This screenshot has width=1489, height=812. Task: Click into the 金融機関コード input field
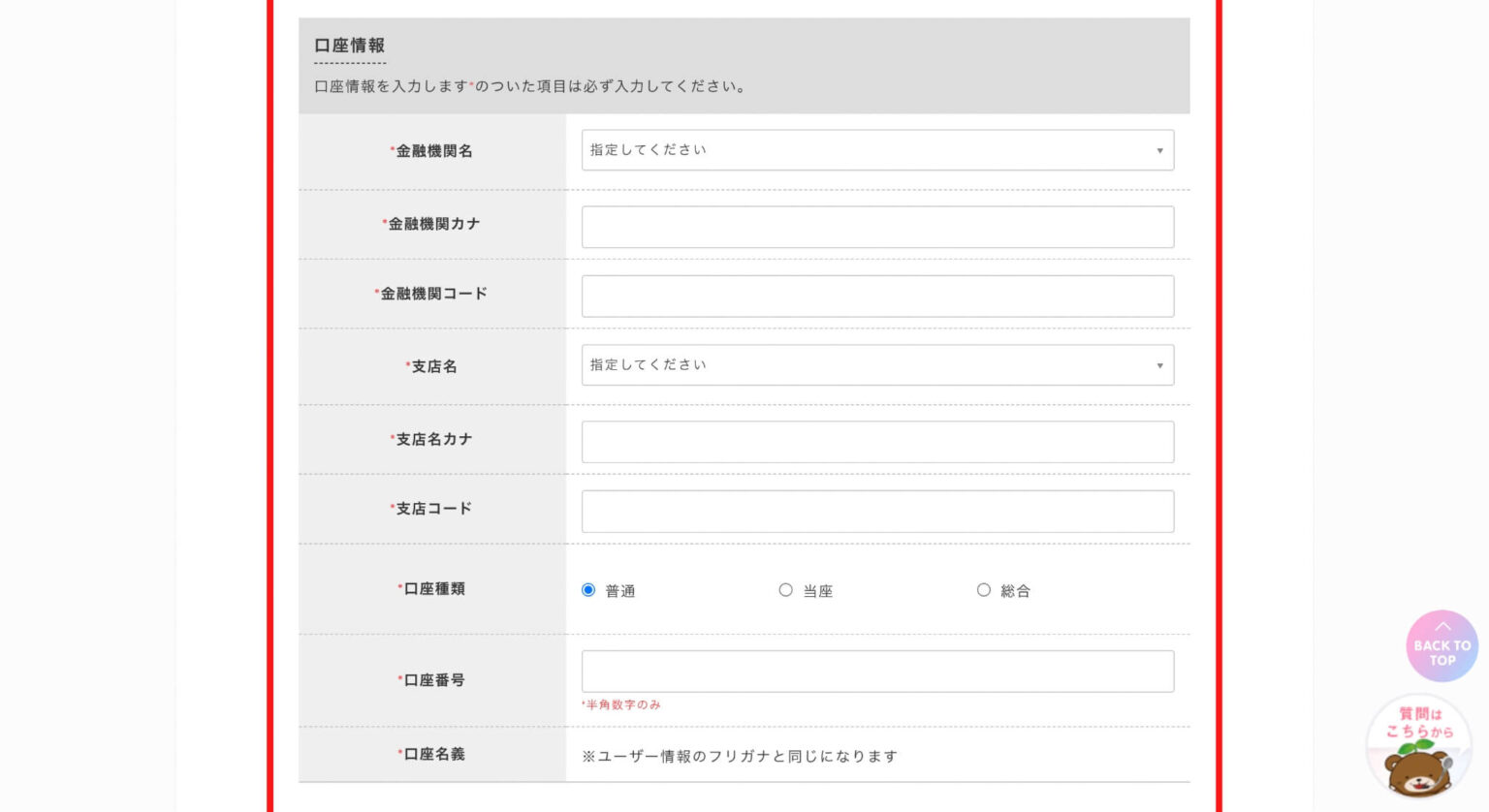877,297
